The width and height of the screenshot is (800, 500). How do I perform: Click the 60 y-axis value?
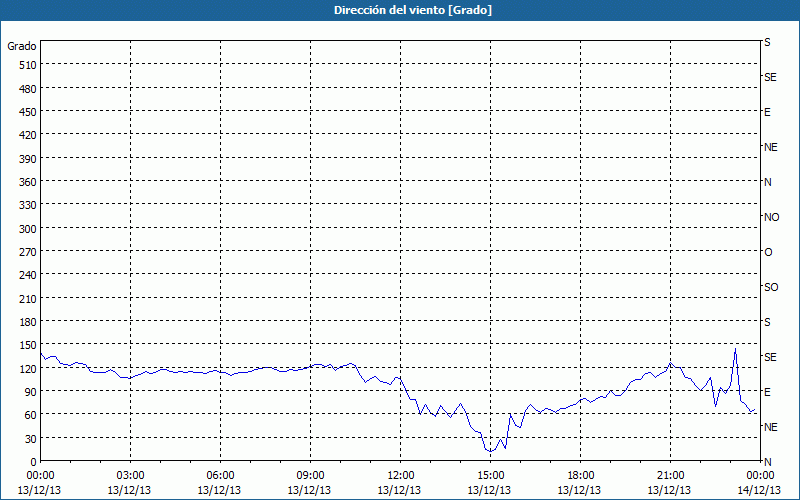[31, 415]
